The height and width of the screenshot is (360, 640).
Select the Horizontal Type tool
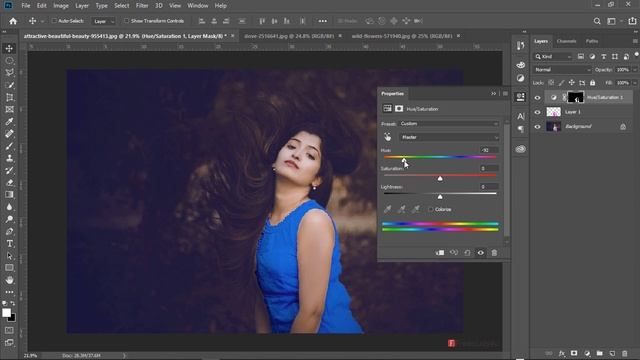9,244
